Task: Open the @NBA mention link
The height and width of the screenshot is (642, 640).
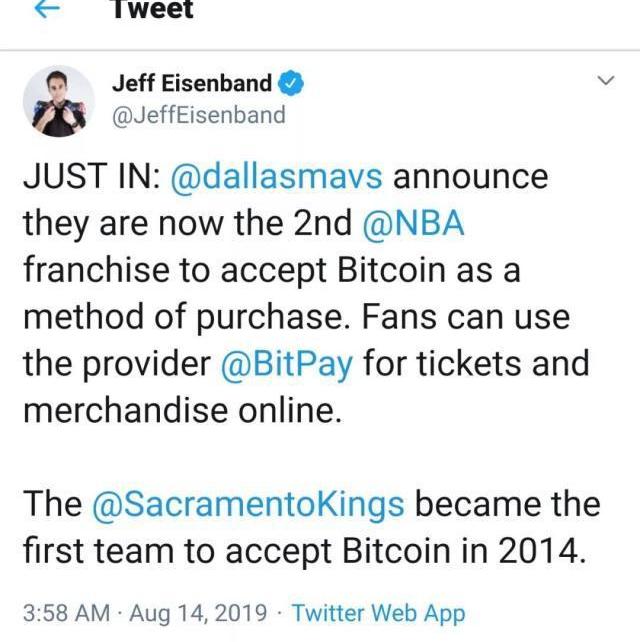Action: pos(413,224)
